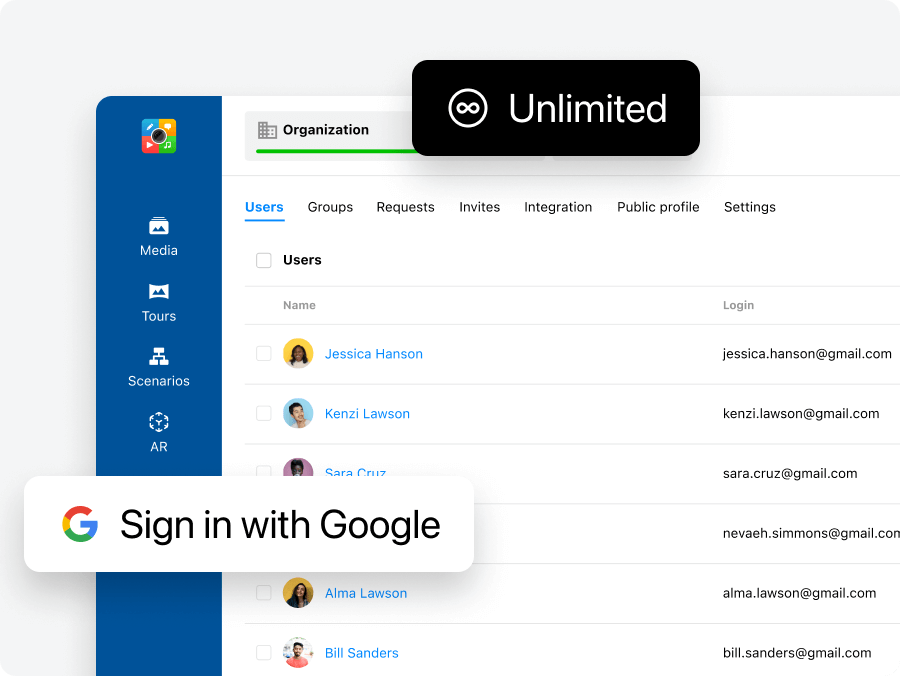Screen dimensions: 900x676
Task: Sort by the Name column header
Action: pos(299,305)
